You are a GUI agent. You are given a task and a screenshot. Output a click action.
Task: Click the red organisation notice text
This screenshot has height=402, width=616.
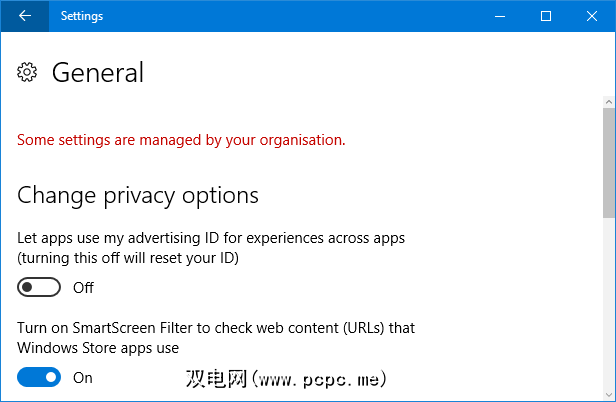(181, 140)
